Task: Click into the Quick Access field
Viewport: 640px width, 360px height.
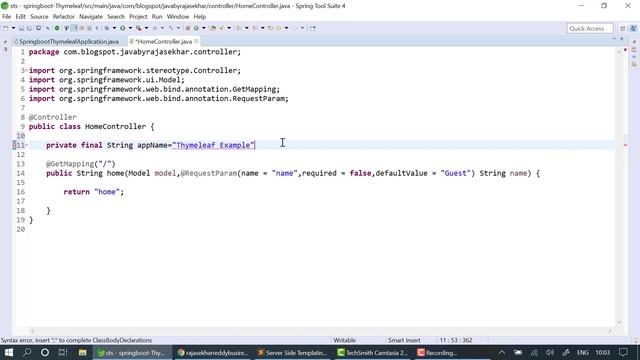Action: point(590,28)
